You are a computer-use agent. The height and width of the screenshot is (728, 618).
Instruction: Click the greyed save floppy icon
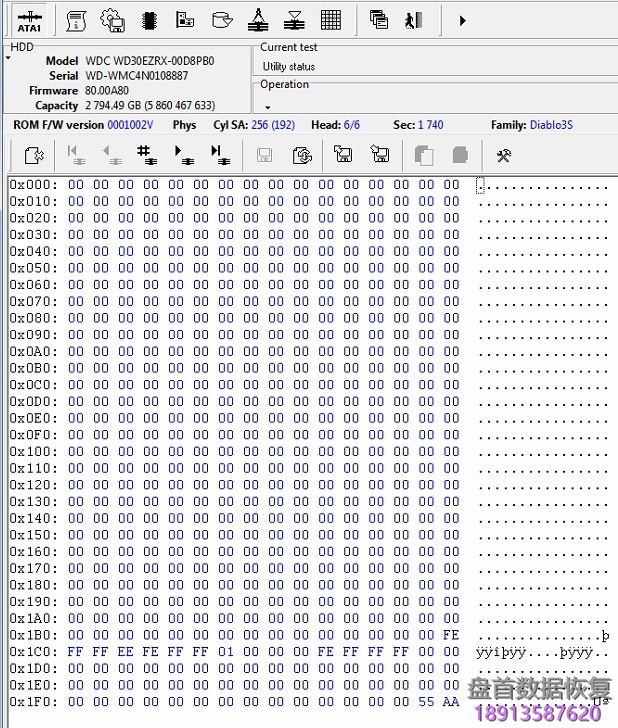point(265,156)
